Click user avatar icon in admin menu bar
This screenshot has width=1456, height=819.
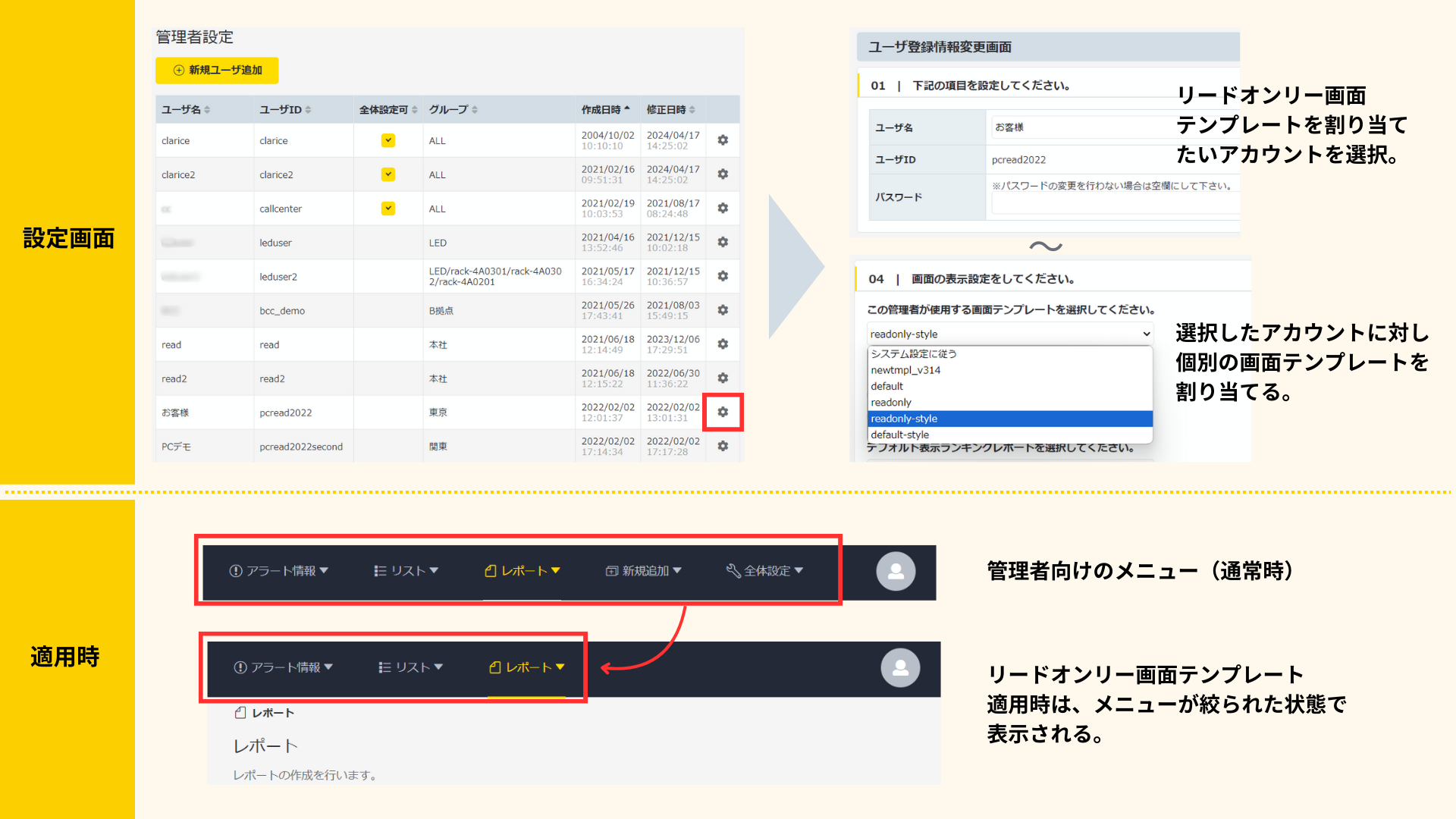(896, 572)
